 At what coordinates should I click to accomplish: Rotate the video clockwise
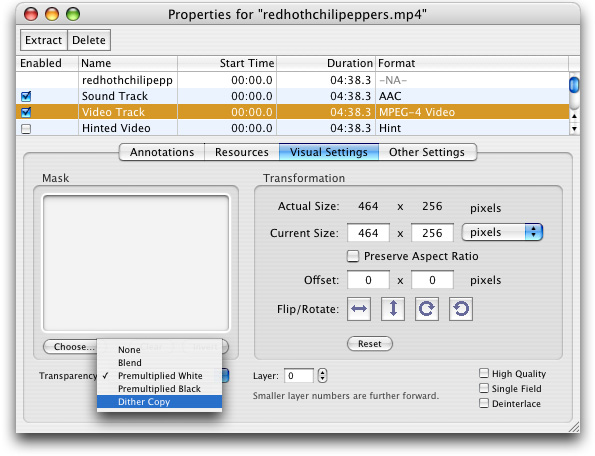pyautogui.click(x=427, y=309)
